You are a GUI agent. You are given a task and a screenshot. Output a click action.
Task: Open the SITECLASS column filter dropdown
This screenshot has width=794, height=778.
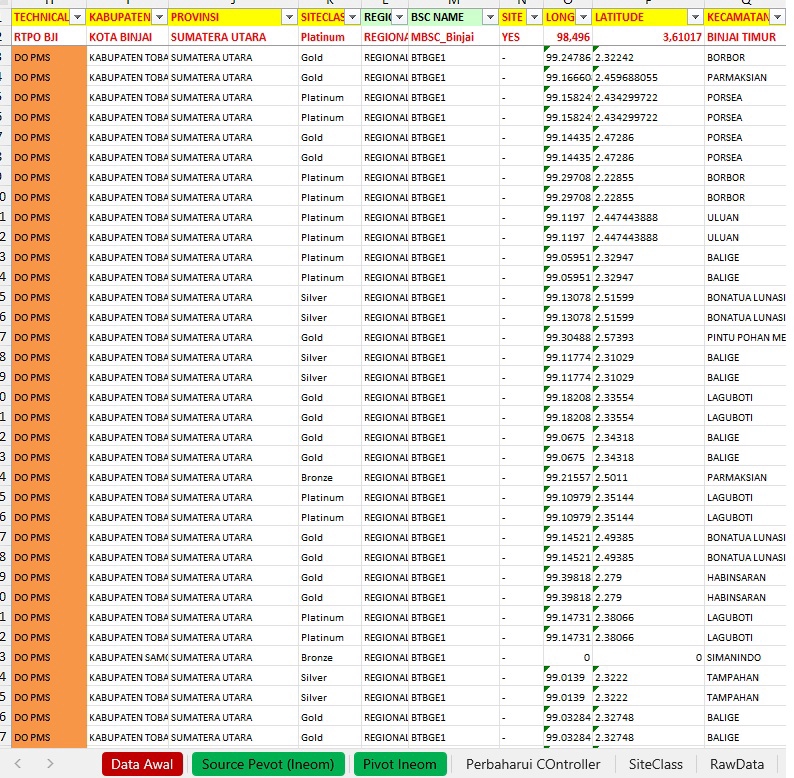click(353, 17)
